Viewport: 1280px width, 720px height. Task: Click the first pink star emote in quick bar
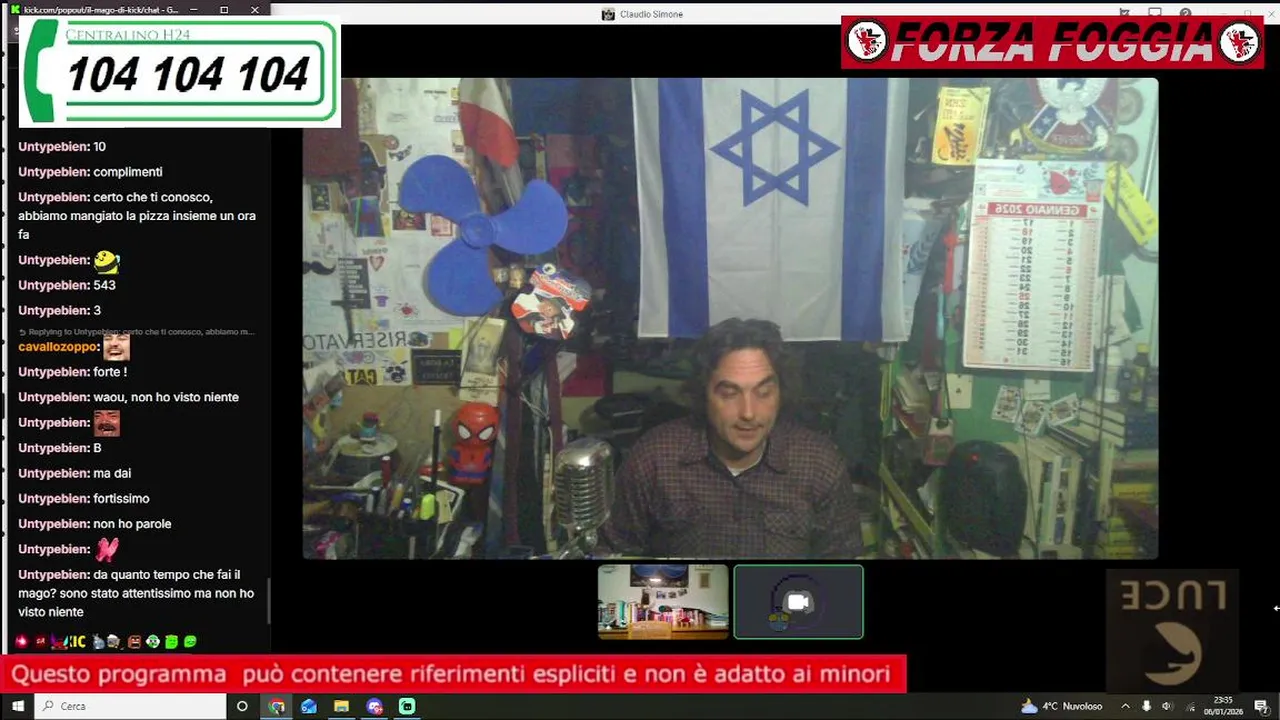[22, 641]
